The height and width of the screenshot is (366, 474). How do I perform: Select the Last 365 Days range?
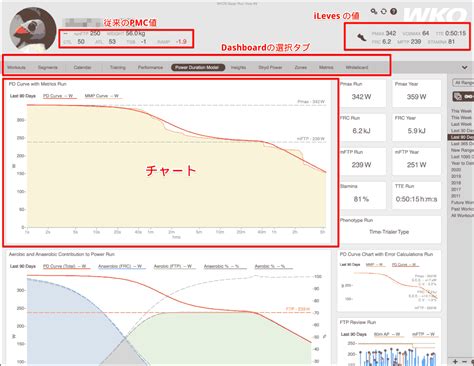(x=462, y=144)
